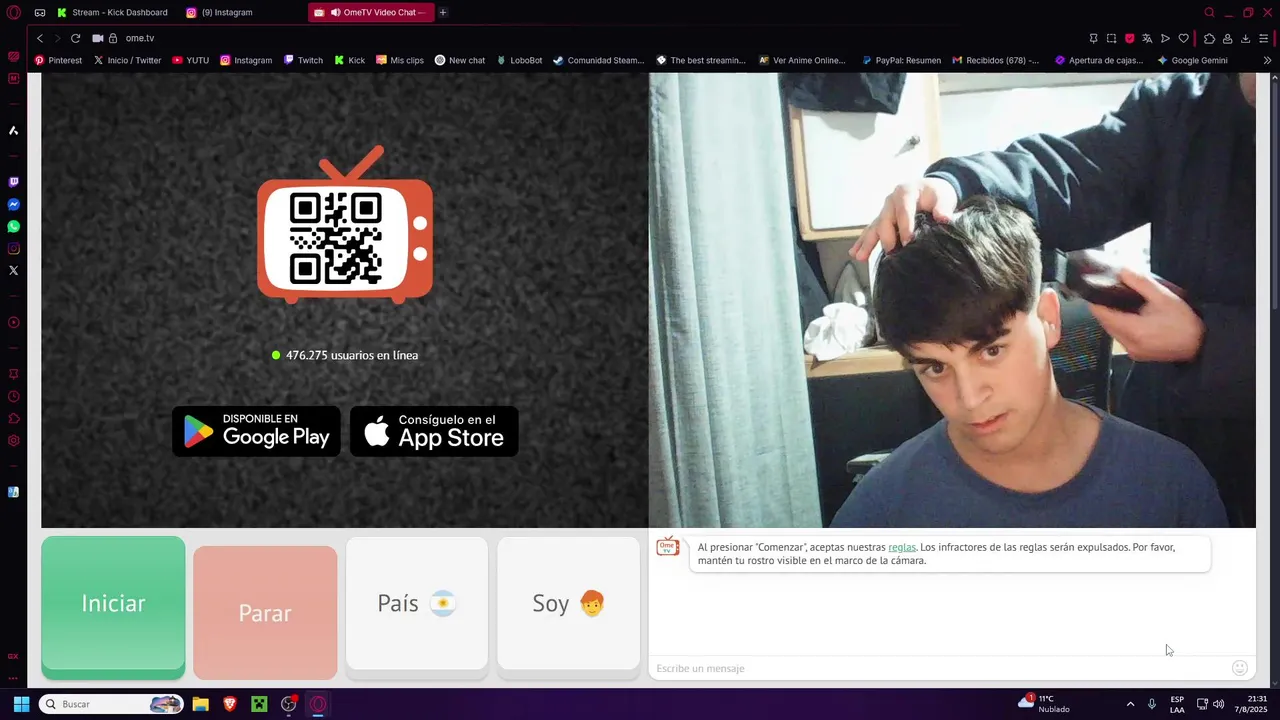This screenshot has height=720, width=1280.
Task: Open the snapshot tool in address bar
Action: [1111, 38]
